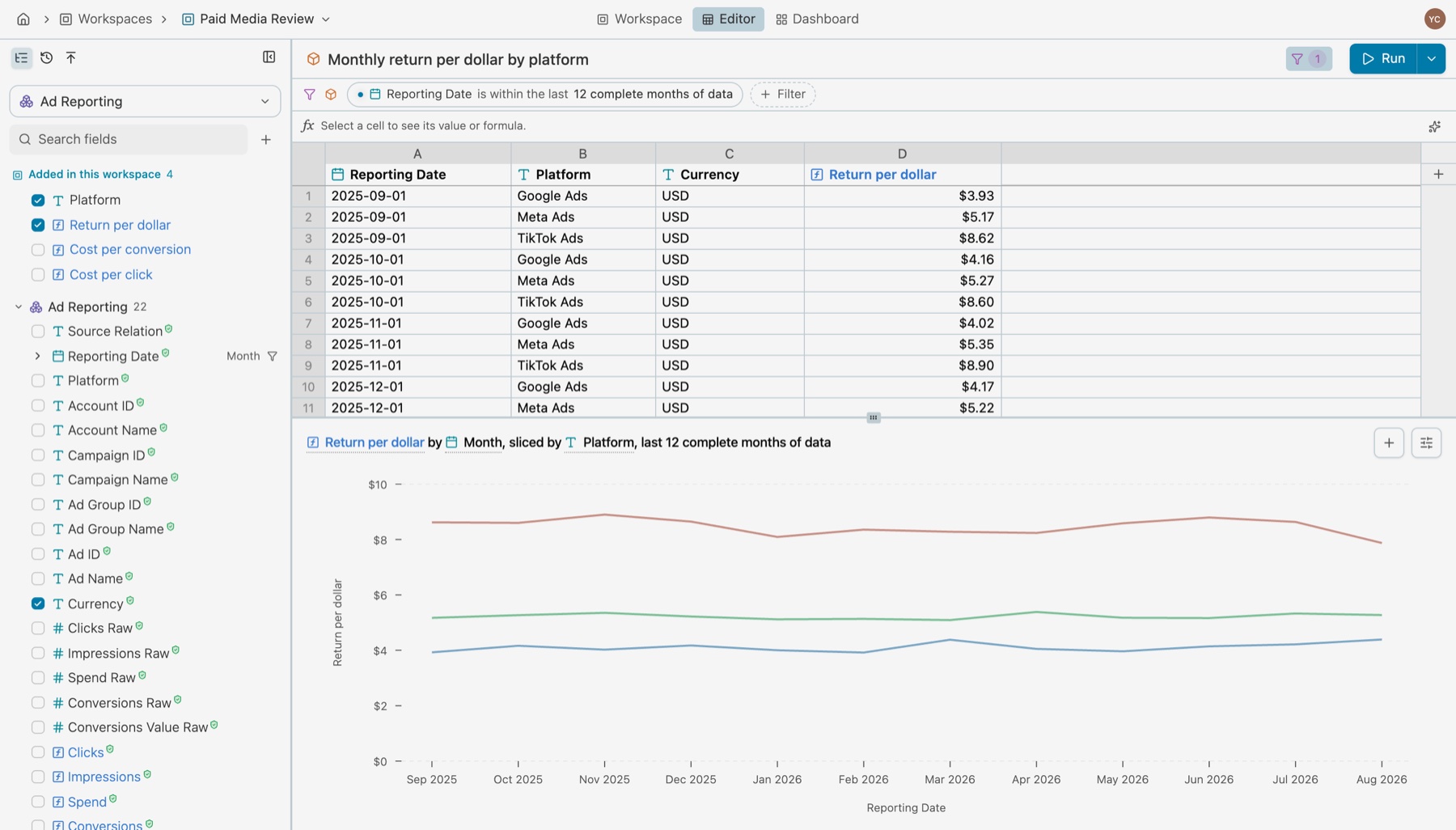Click the sparkle icon in the formula bar
The width and height of the screenshot is (1456, 830).
tap(1434, 126)
